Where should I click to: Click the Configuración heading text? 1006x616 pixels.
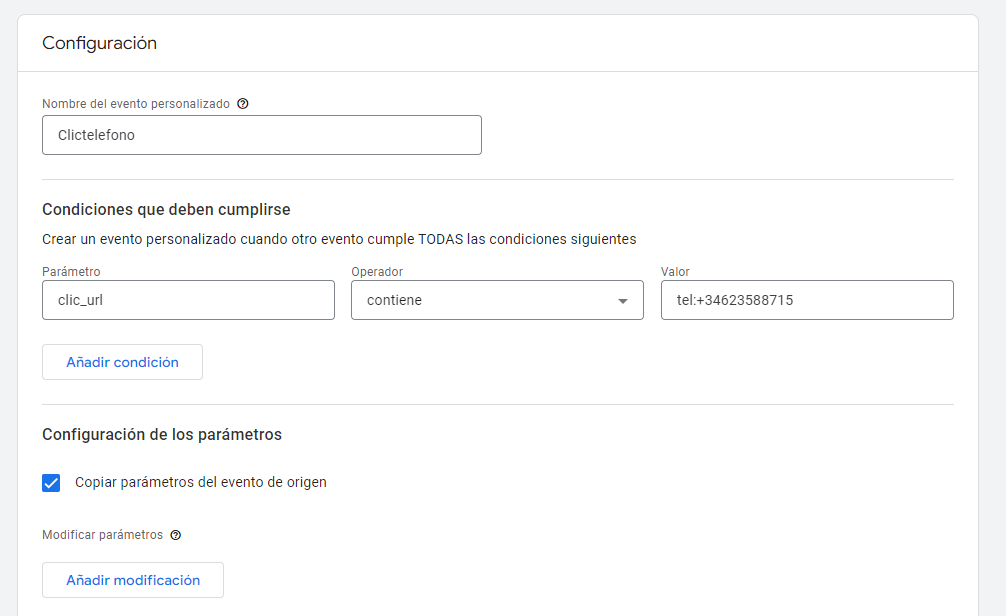click(x=99, y=43)
